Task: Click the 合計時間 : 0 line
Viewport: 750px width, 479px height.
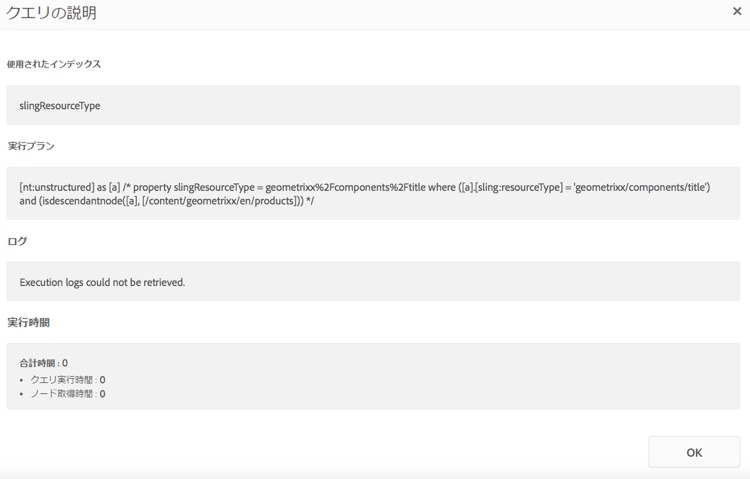Action: click(44, 363)
